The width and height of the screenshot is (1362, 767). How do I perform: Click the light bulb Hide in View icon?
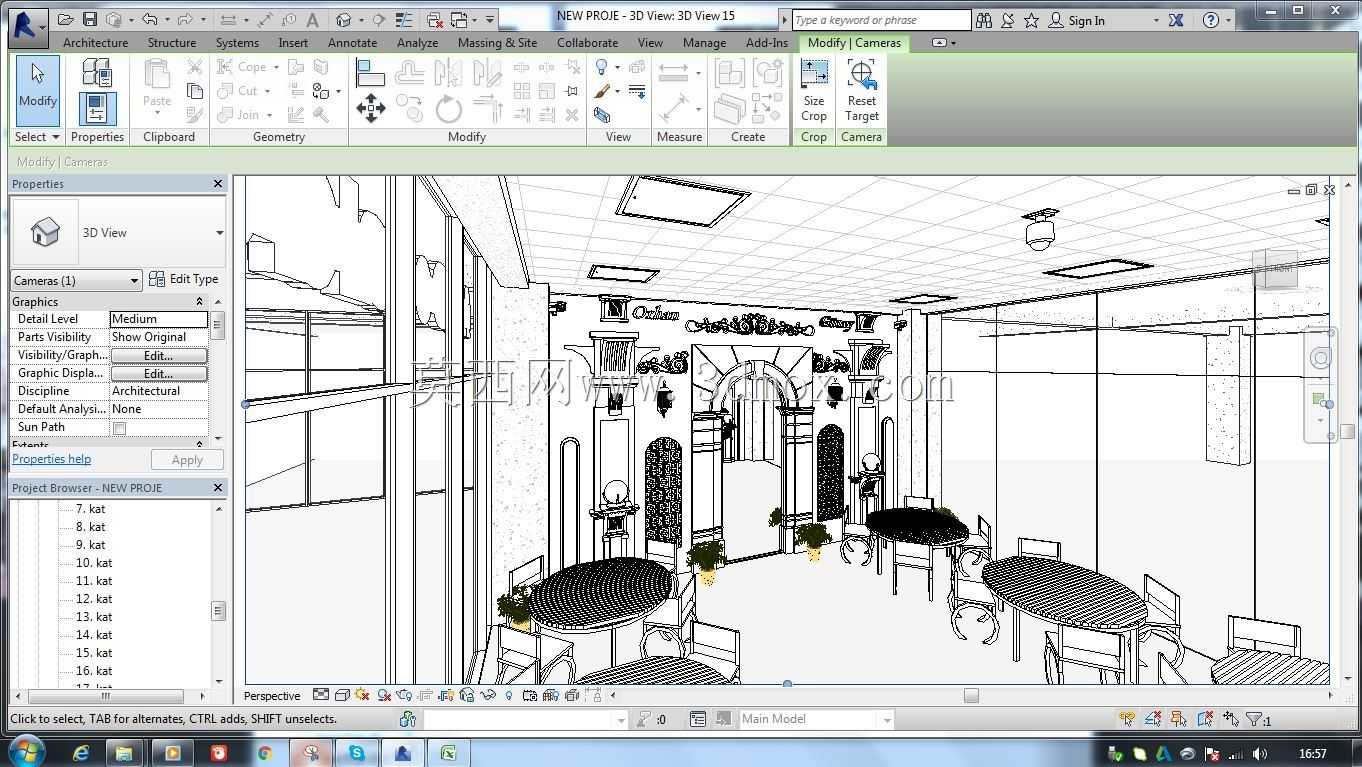[602, 67]
